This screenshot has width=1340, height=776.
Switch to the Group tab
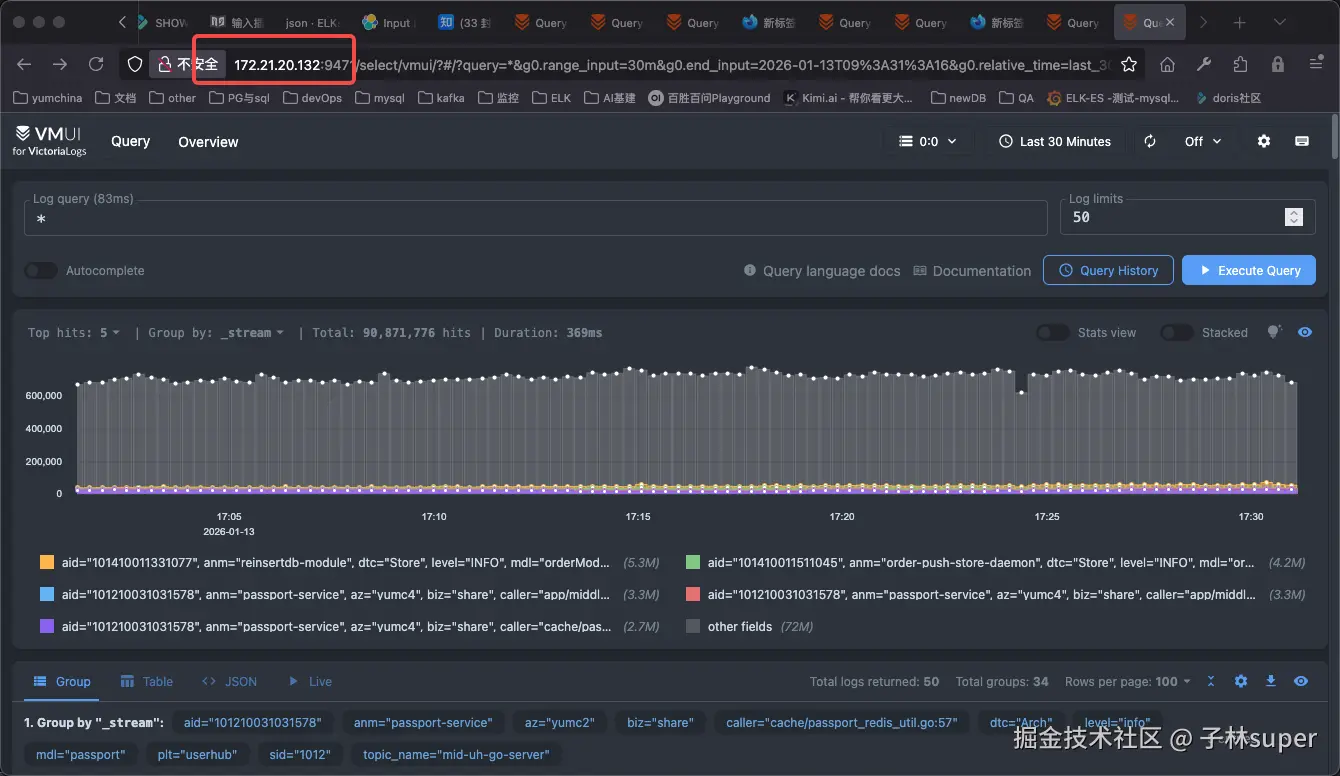(62, 681)
